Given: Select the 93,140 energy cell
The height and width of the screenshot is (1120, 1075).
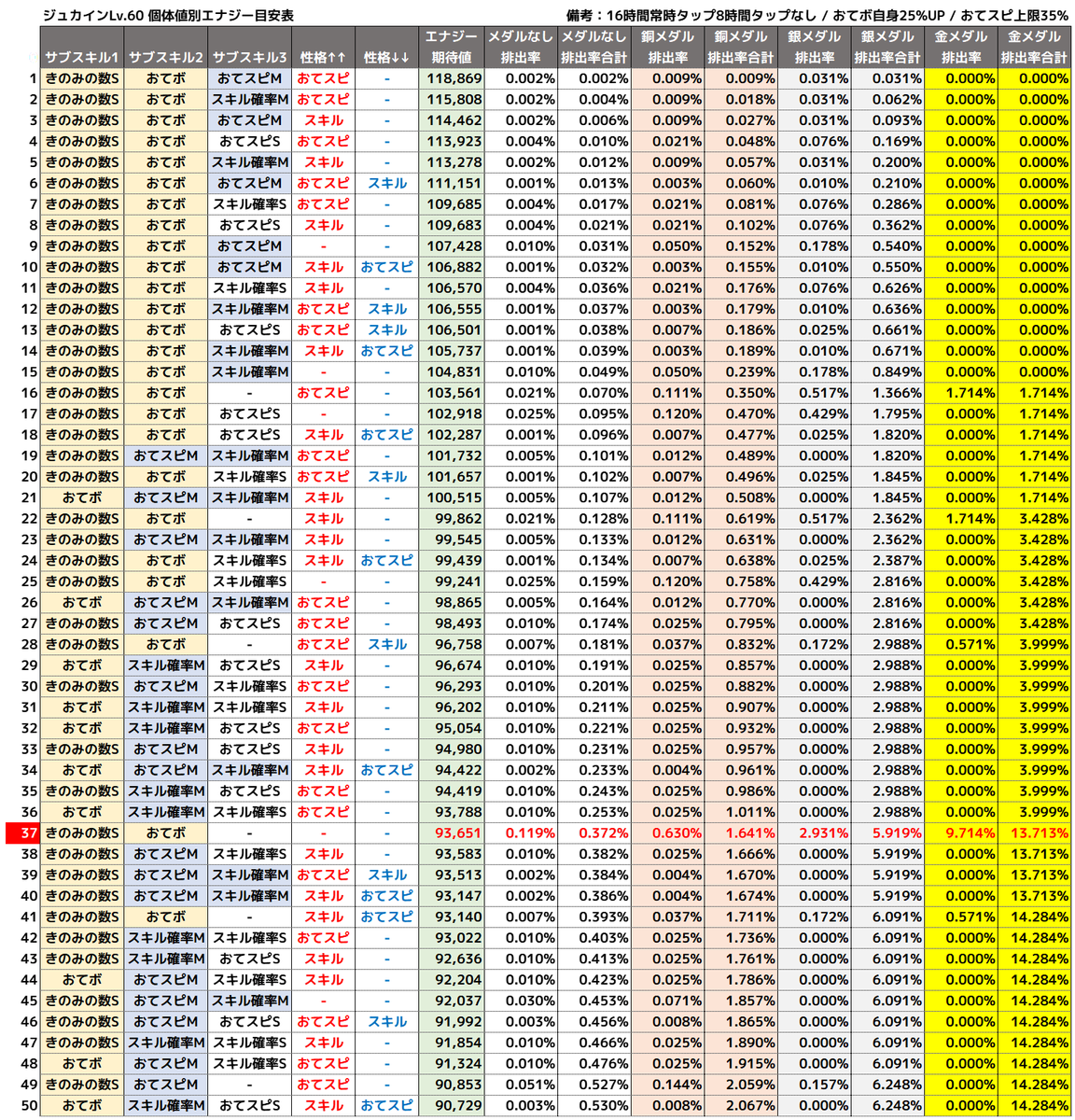Looking at the screenshot, I should (452, 917).
